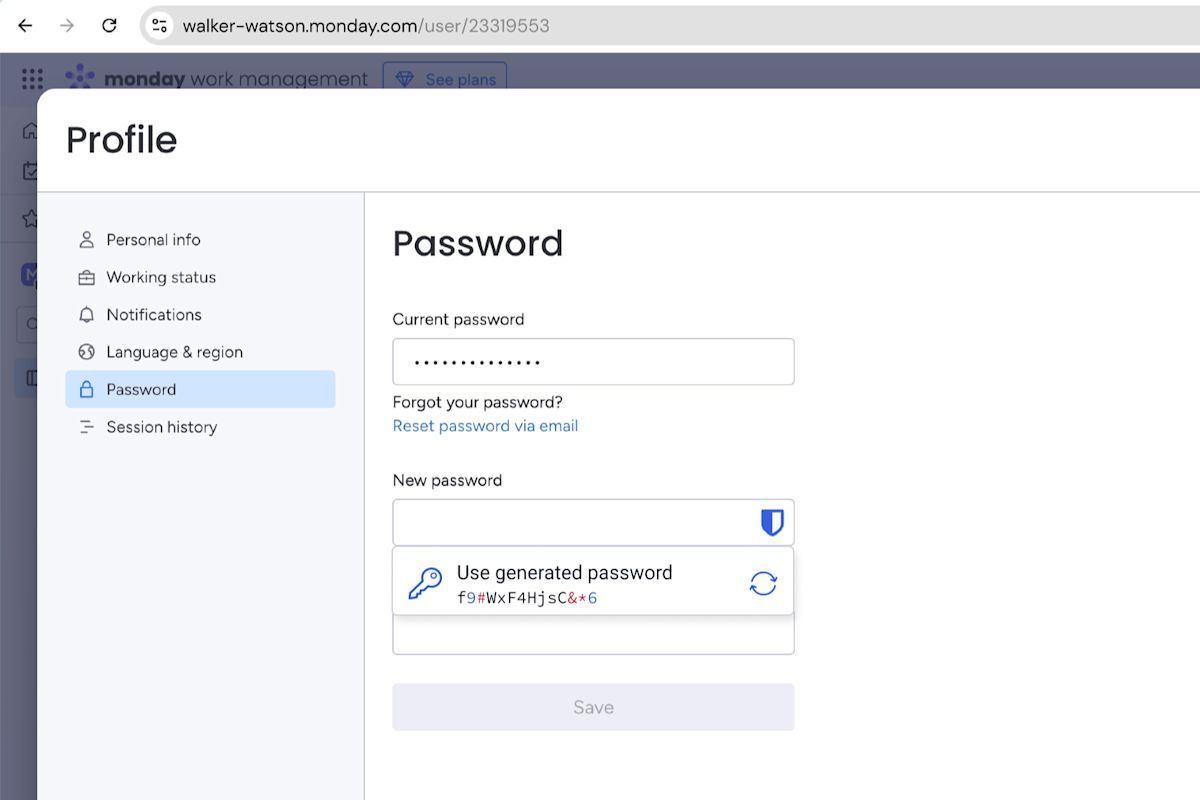Click the Bitwarden shield icon in New password field
The height and width of the screenshot is (800, 1200).
(772, 522)
